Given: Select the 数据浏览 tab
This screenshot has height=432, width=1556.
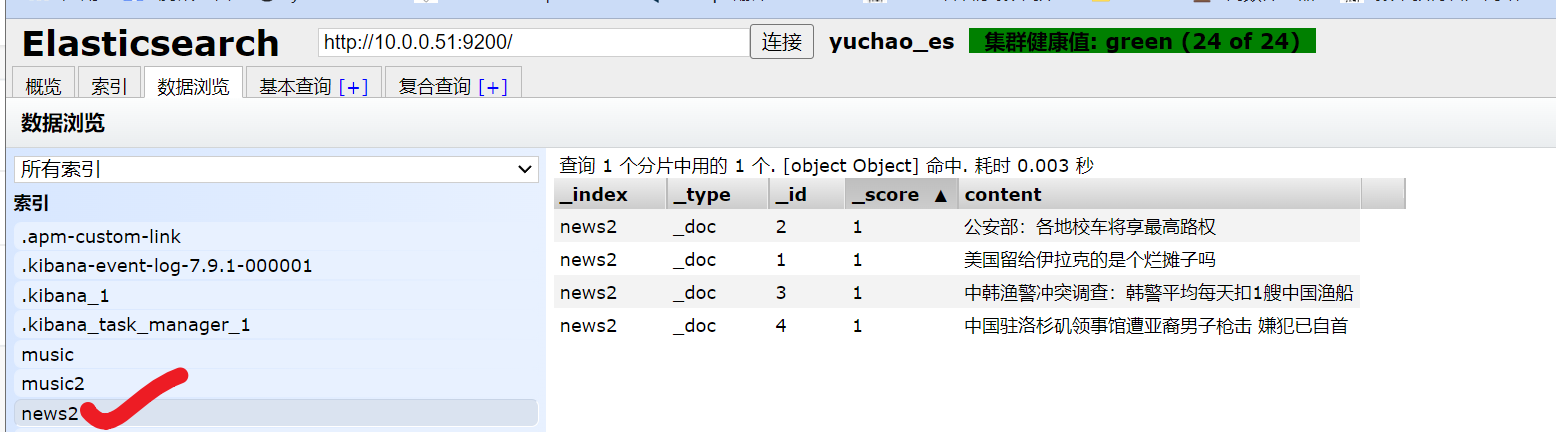Looking at the screenshot, I should (193, 86).
